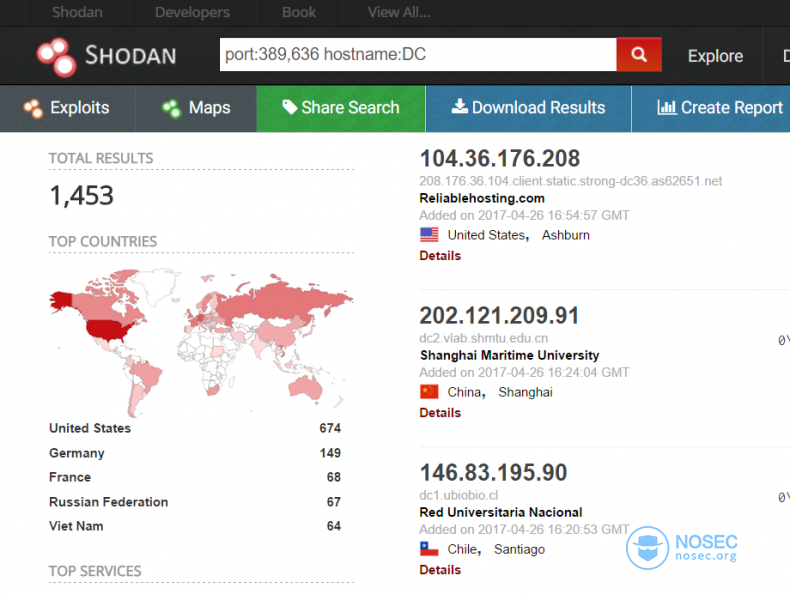This screenshot has width=790, height=594.
Task: Click the Share Search button label
Action: (350, 107)
